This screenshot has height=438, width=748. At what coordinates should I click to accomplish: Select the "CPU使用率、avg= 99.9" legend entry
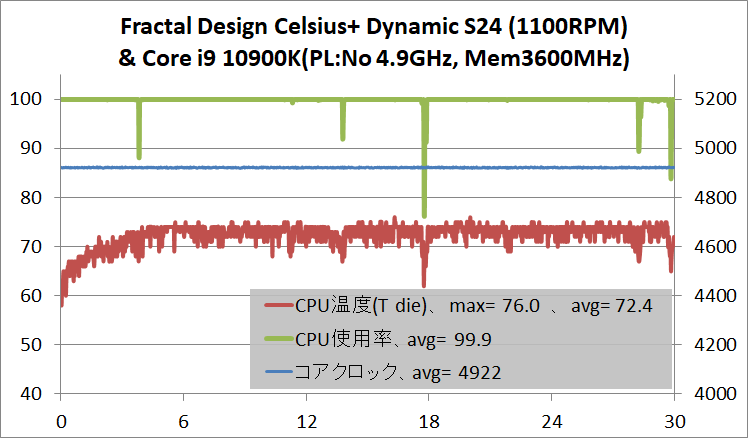[378, 339]
